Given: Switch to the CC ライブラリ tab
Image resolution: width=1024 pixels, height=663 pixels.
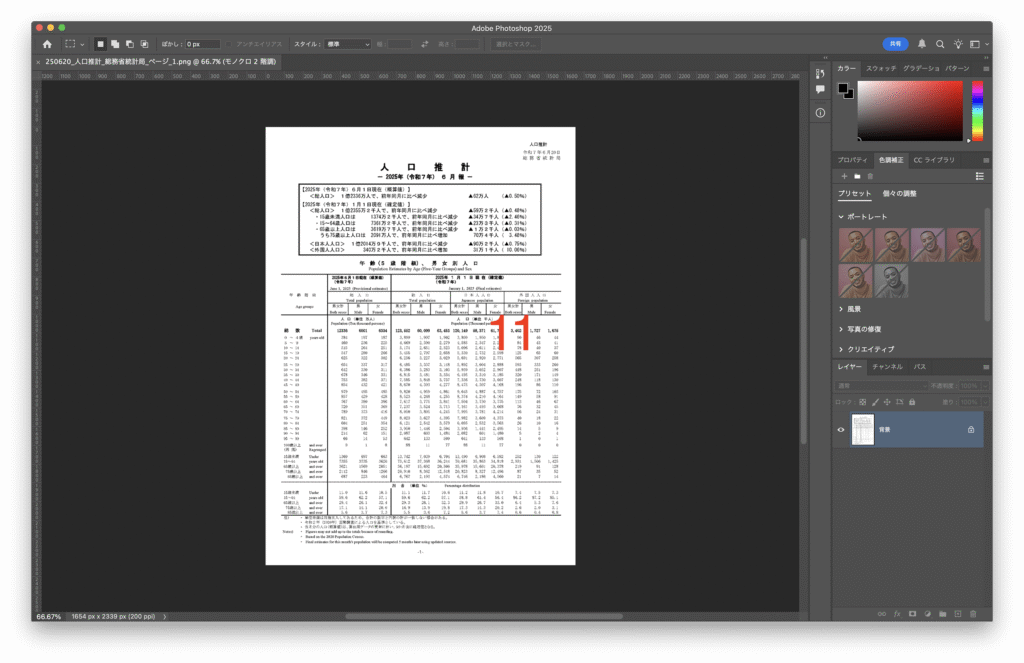Looking at the screenshot, I should (x=934, y=160).
